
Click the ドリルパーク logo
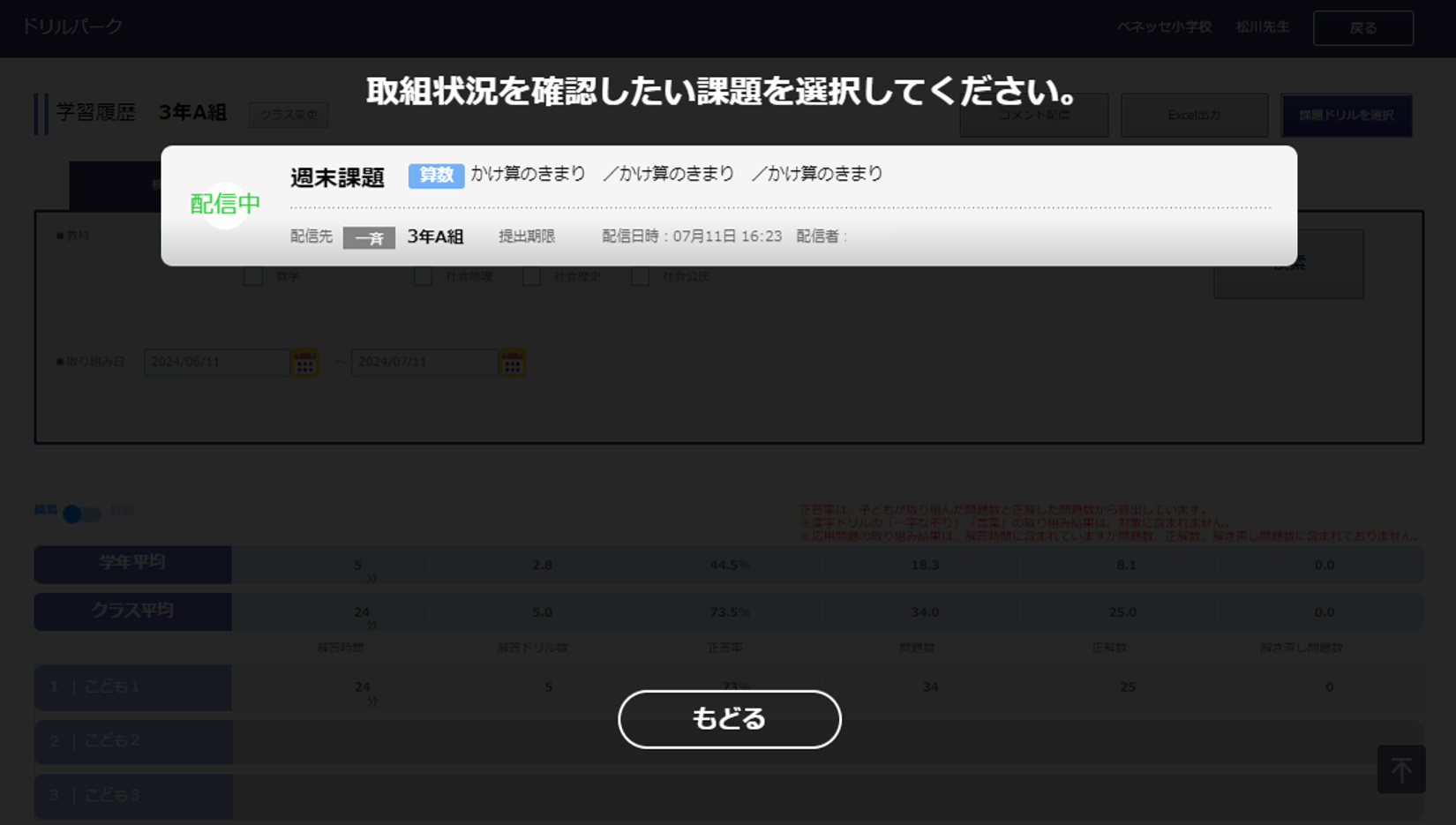[x=71, y=26]
